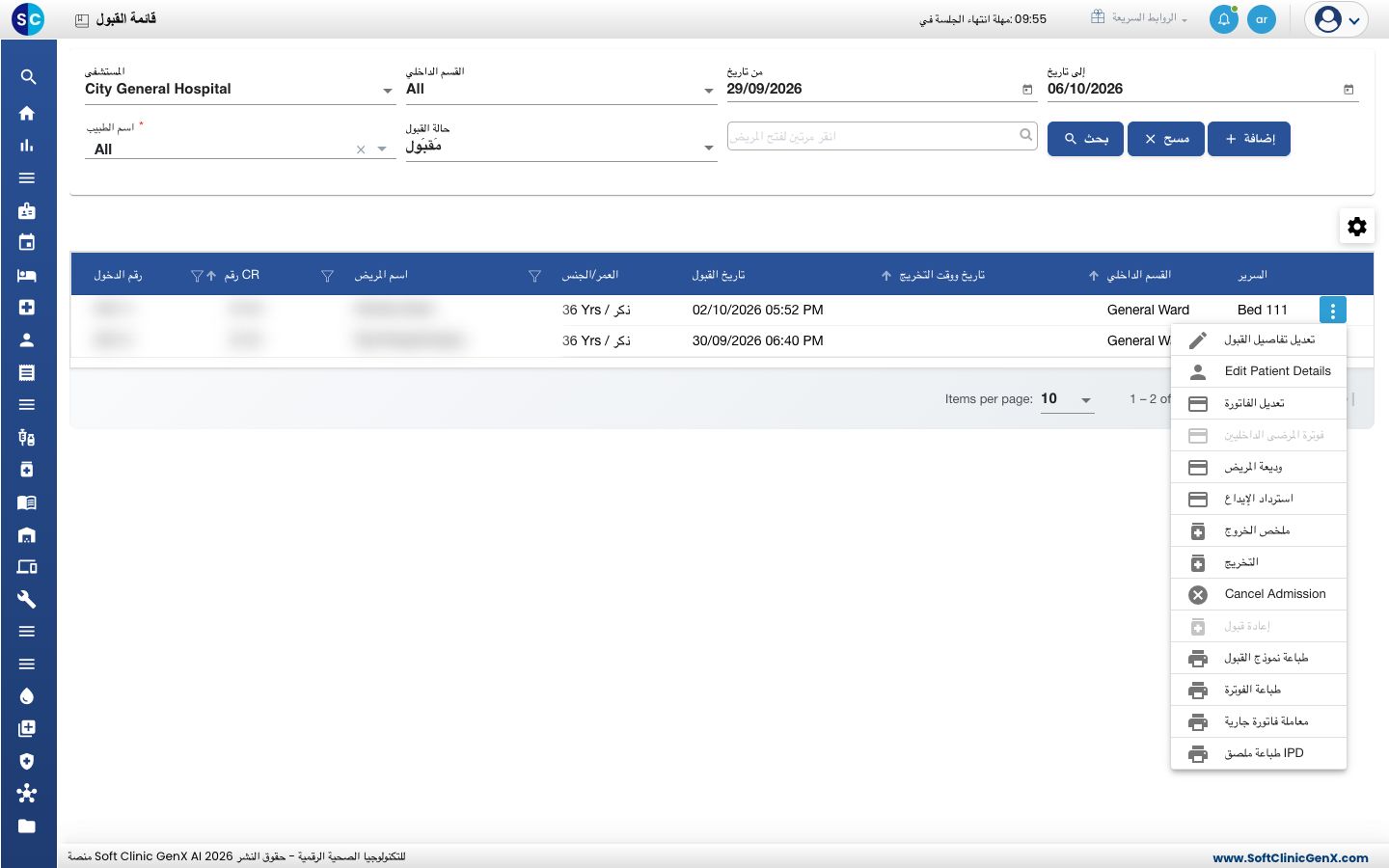
Task: Choose 'استرداد الإيداع' from the menu
Action: point(1259,499)
